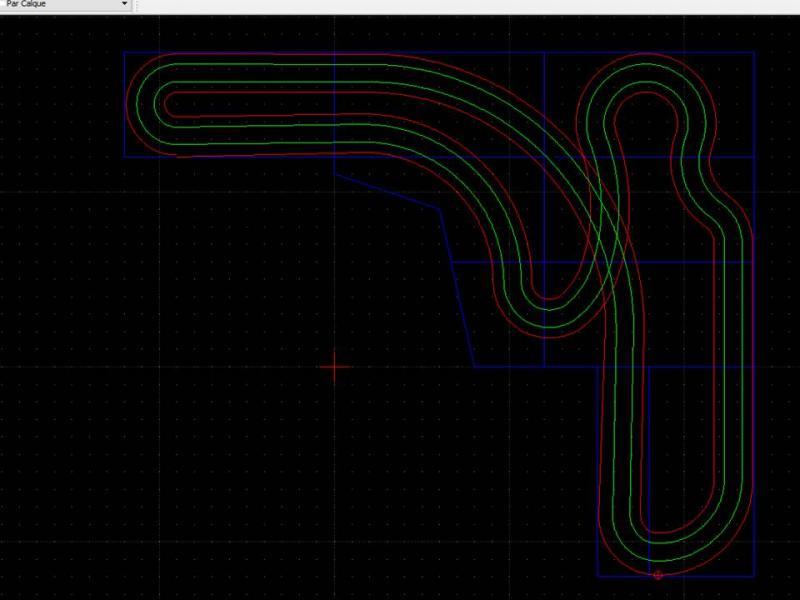Image resolution: width=800 pixels, height=600 pixels.
Task: Click the bend vertex of the blue polyline
Action: [441, 210]
